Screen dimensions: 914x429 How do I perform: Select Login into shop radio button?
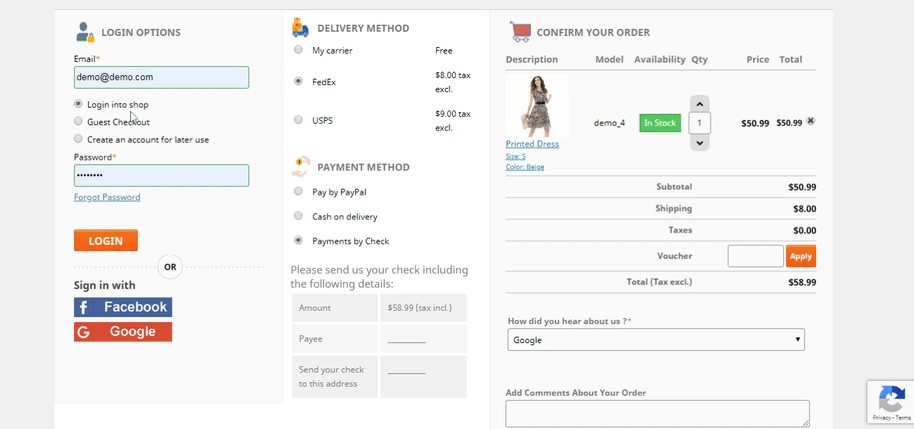pyautogui.click(x=78, y=104)
